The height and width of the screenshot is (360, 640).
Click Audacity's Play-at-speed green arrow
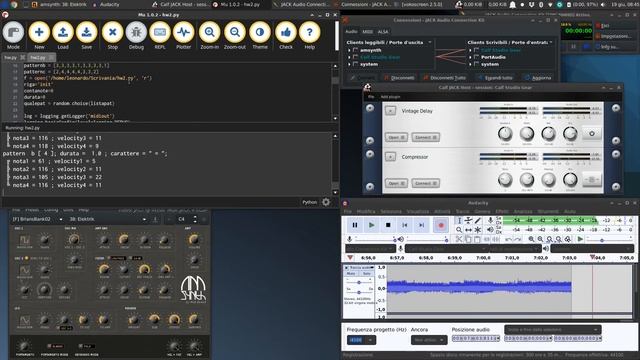coord(580,239)
